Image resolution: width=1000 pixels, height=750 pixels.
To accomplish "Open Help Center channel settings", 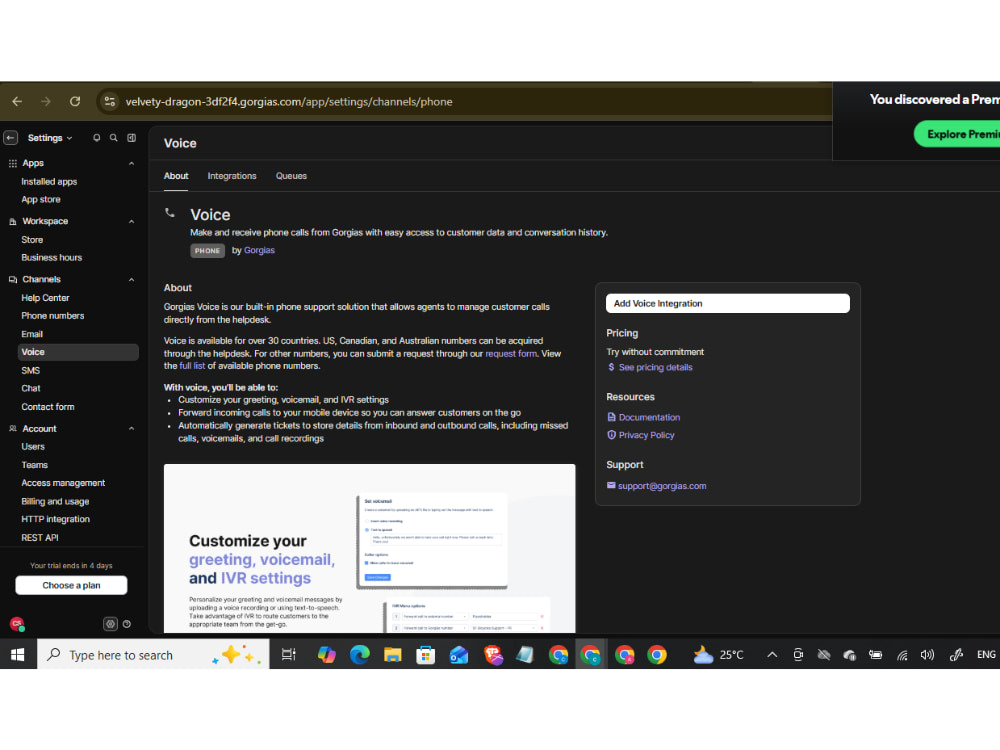I will coord(45,298).
